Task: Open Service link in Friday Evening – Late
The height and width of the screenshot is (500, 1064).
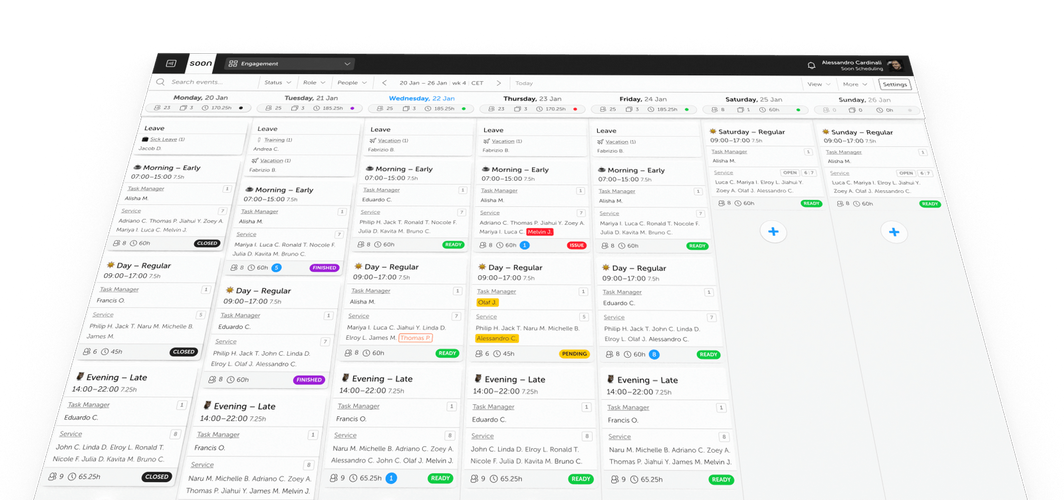Action: click(x=620, y=437)
